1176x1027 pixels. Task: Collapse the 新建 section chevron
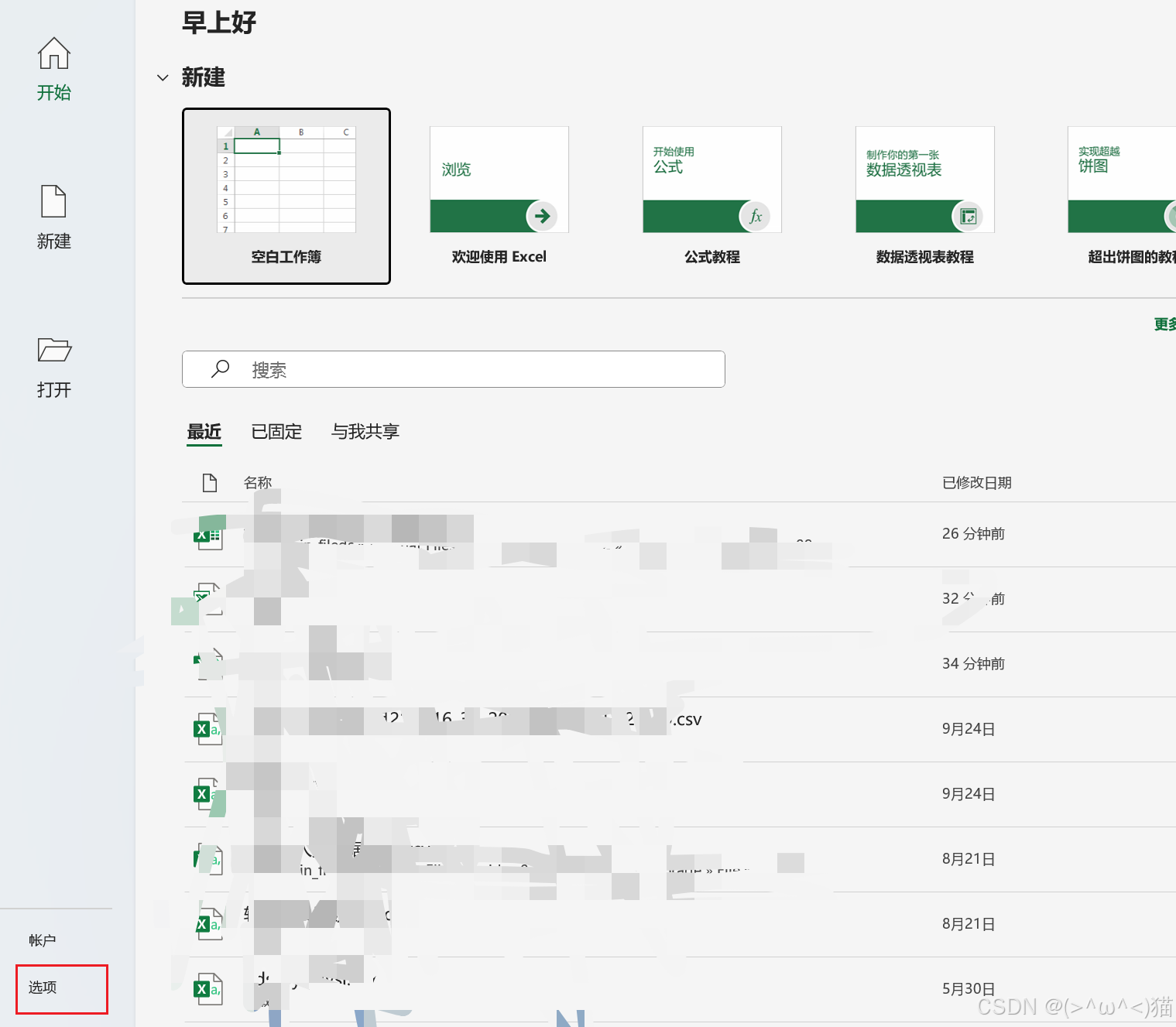(163, 77)
